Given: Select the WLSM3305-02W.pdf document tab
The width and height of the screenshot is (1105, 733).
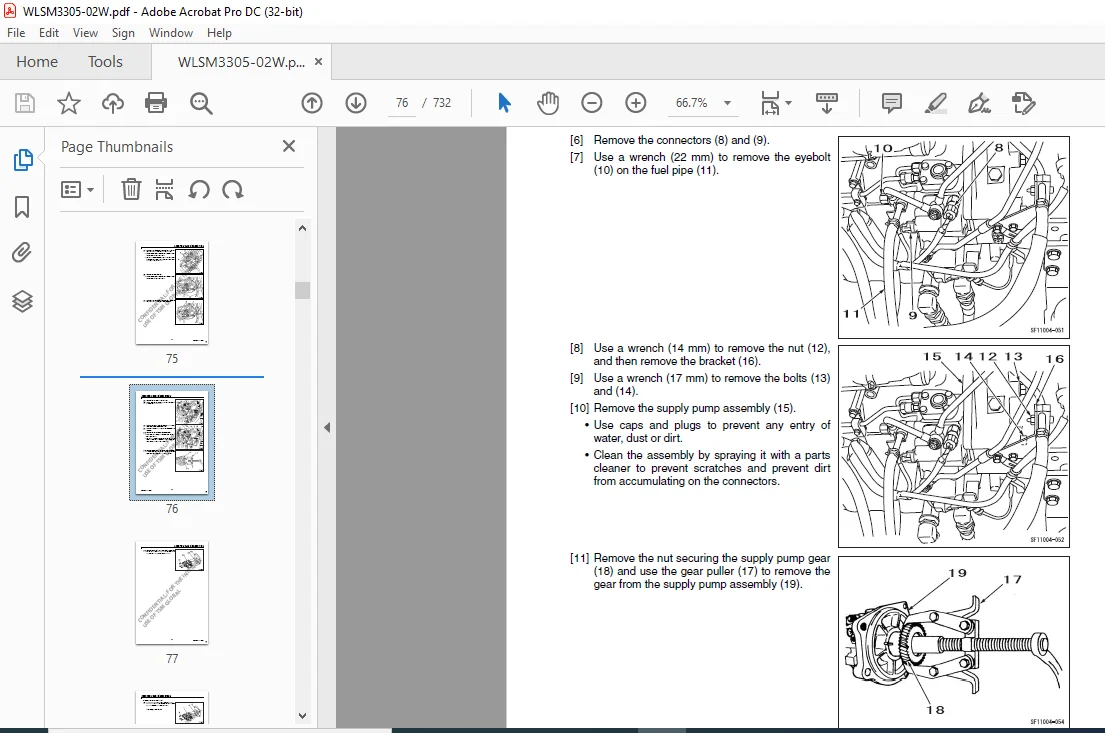Looking at the screenshot, I should 241,62.
